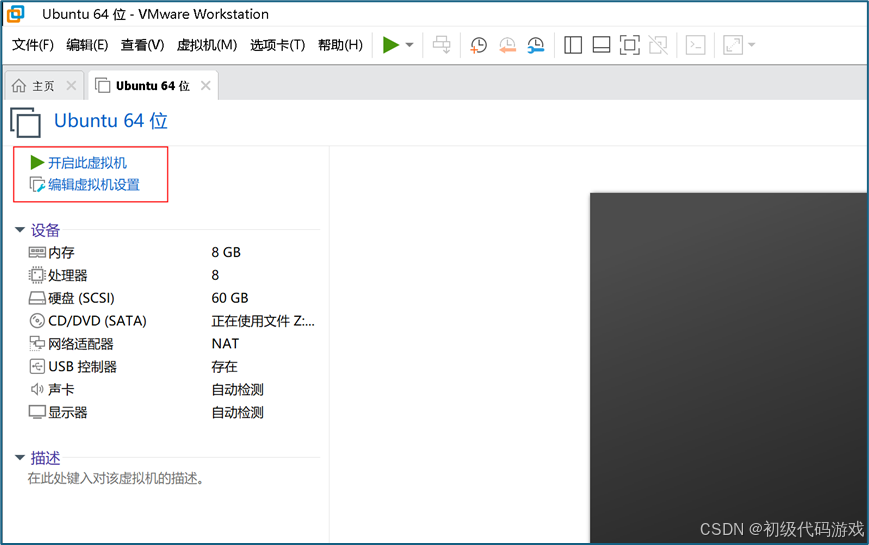Viewport: 869px width, 545px height.
Task: Click the USB 控制器 icon
Action: (x=37, y=366)
